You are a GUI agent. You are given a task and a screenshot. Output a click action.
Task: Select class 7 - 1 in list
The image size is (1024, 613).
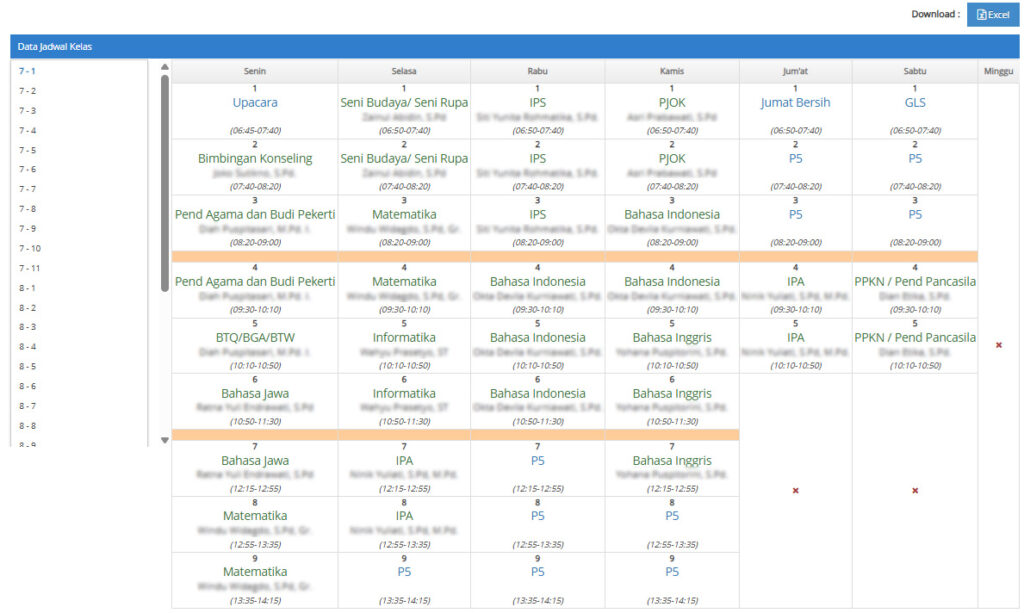[x=27, y=71]
